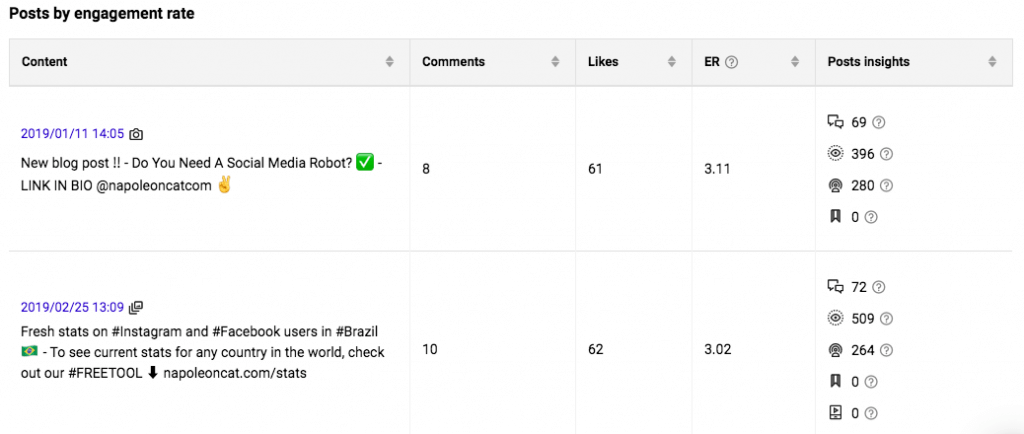Sort table by Content column arrows
Viewport: 1024px width, 434px height.
(x=390, y=62)
